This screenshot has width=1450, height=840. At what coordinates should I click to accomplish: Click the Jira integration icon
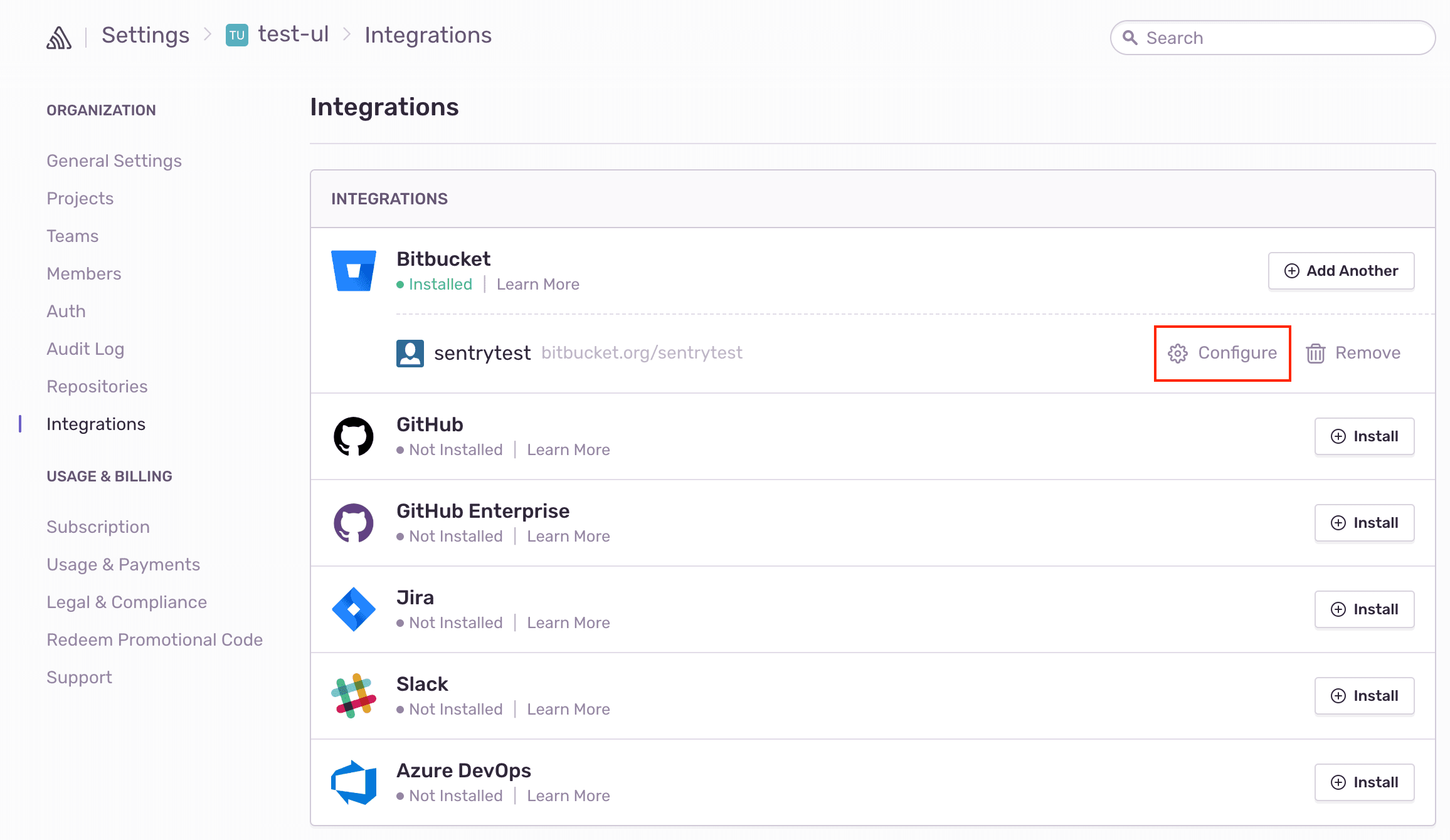[354, 608]
